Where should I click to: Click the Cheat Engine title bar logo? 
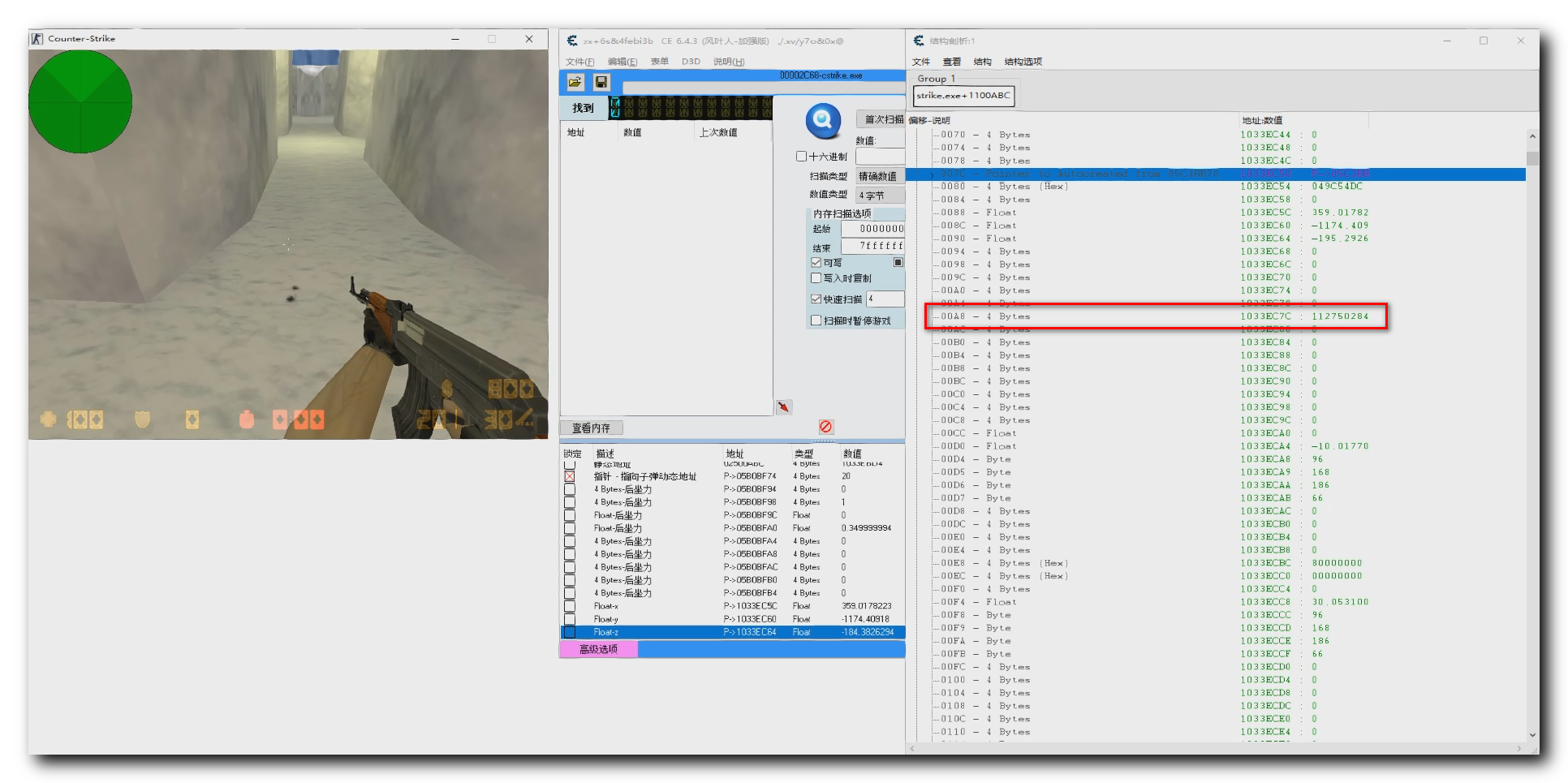(572, 41)
